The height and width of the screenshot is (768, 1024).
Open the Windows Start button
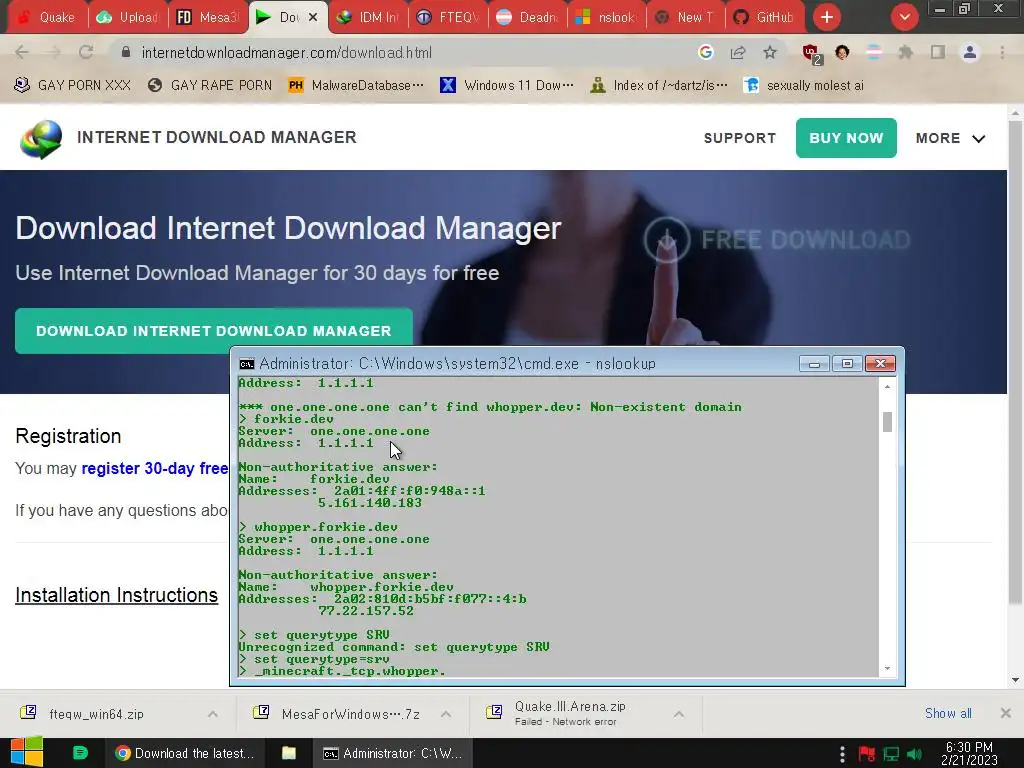(27, 753)
